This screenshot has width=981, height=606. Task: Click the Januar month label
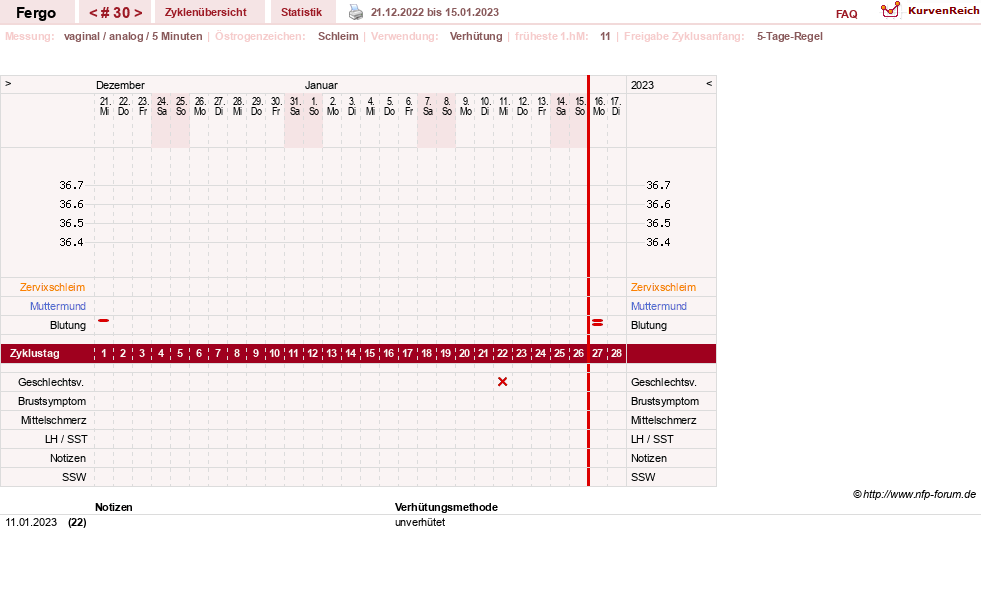321,85
